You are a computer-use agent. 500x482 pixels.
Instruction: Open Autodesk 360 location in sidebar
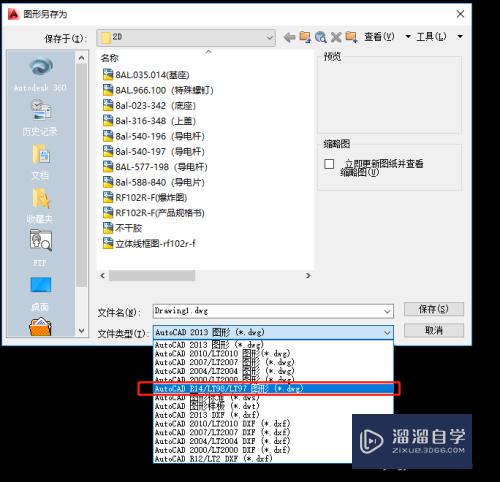coord(40,74)
